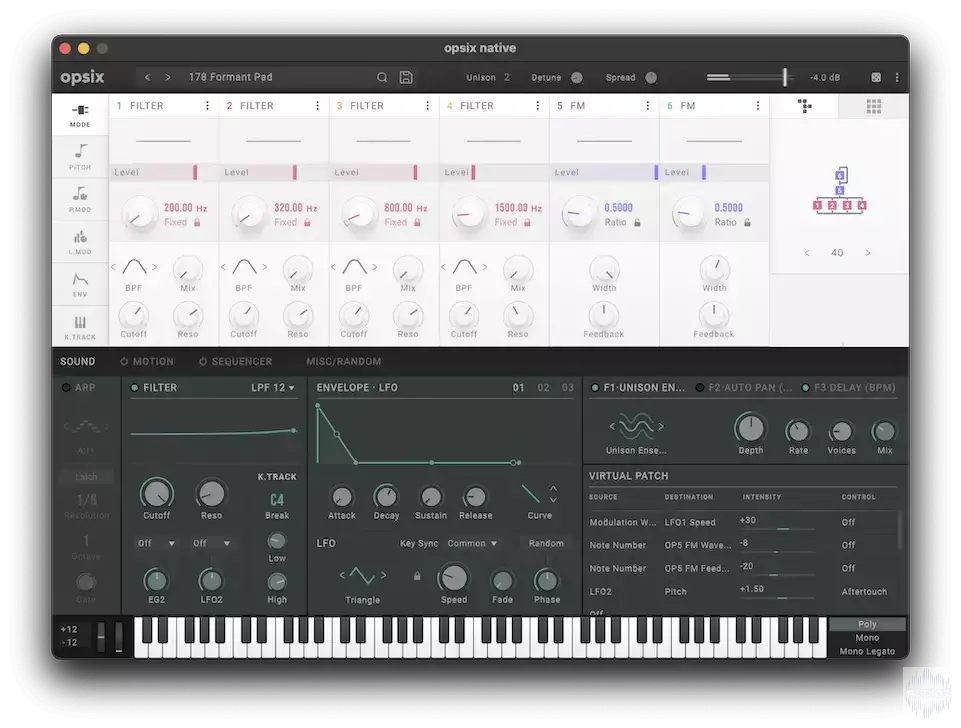Select Poly voice mode

tap(867, 624)
